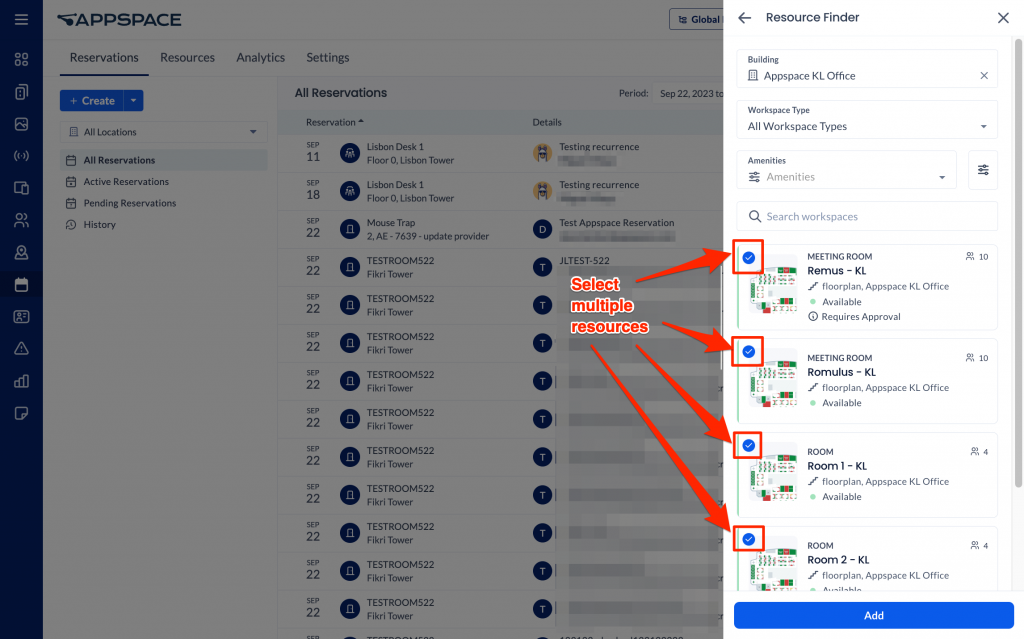This screenshot has width=1024, height=639.
Task: Sort by the Reservation column header
Action: point(334,122)
